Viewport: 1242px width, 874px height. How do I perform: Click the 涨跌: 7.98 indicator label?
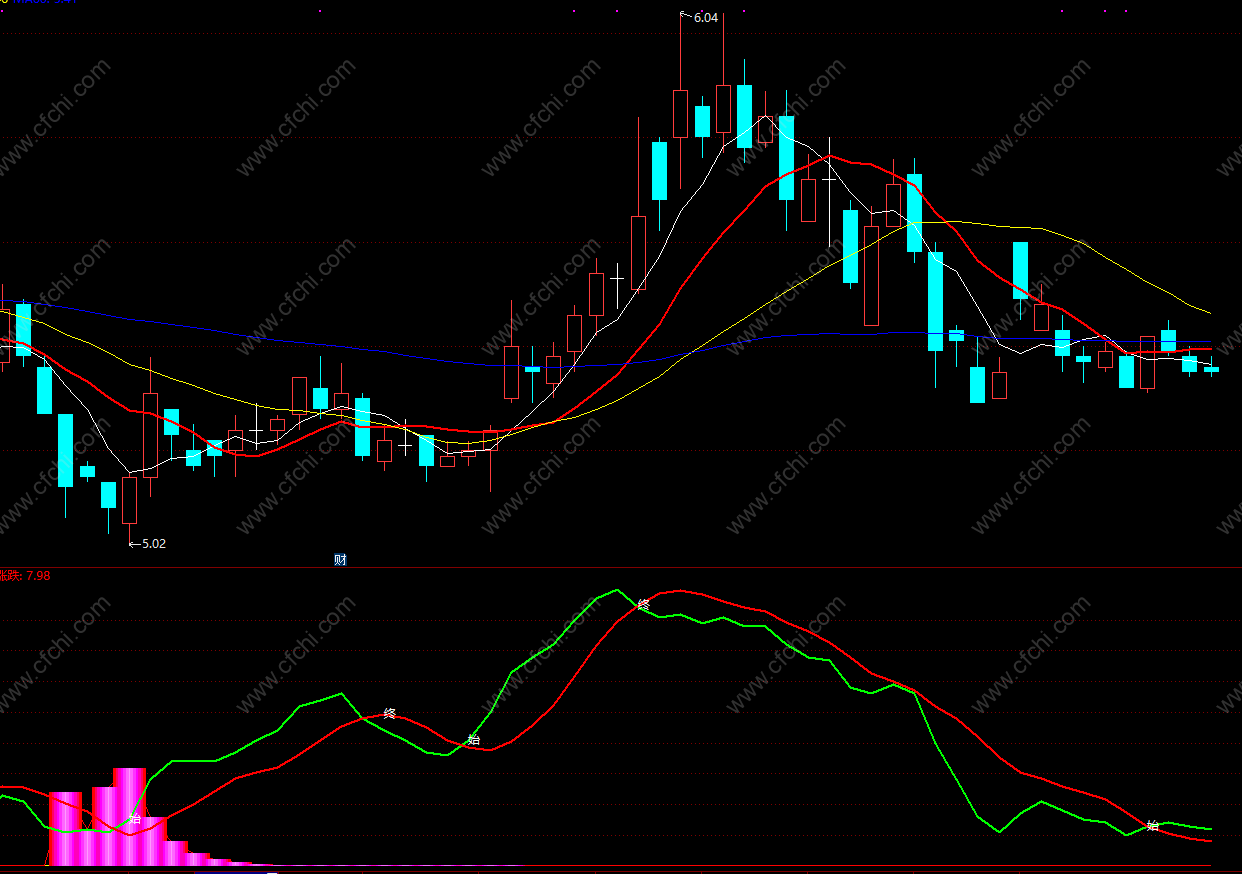point(25,575)
